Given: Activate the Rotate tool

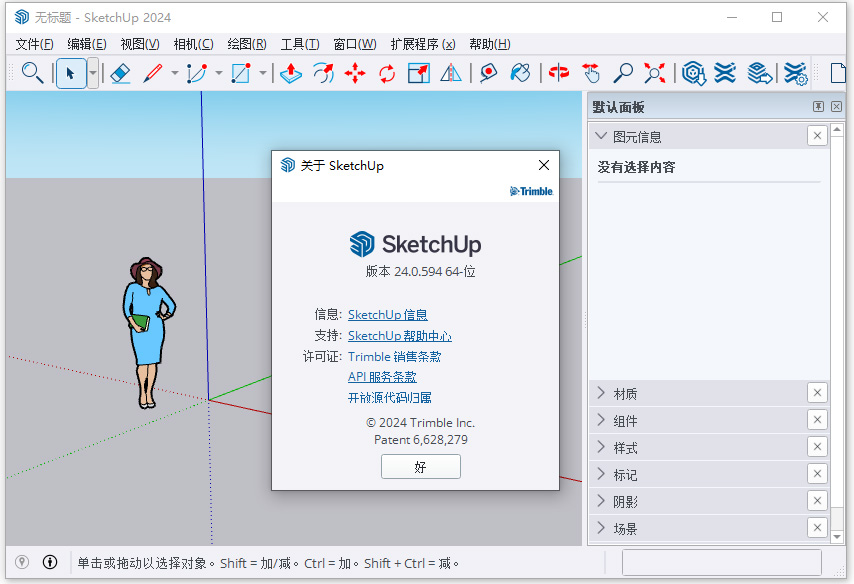Looking at the screenshot, I should pos(389,73).
